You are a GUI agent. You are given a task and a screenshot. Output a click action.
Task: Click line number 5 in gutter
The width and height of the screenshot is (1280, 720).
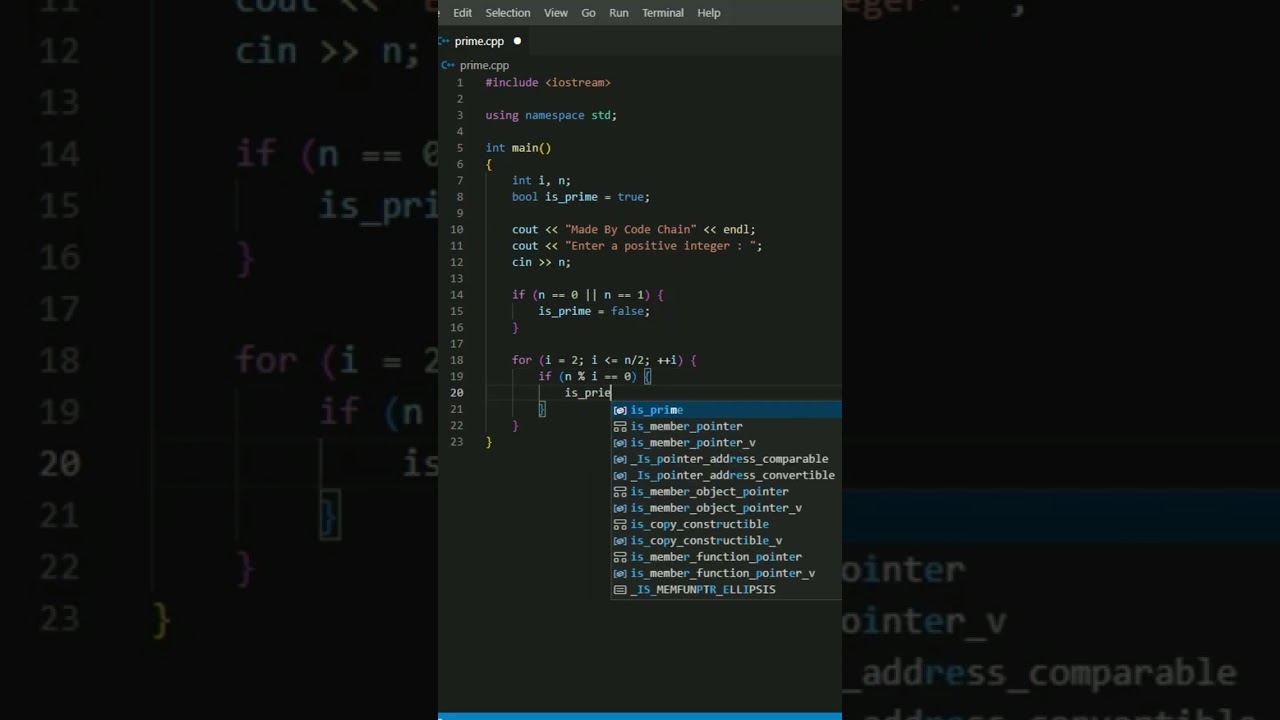(460, 148)
